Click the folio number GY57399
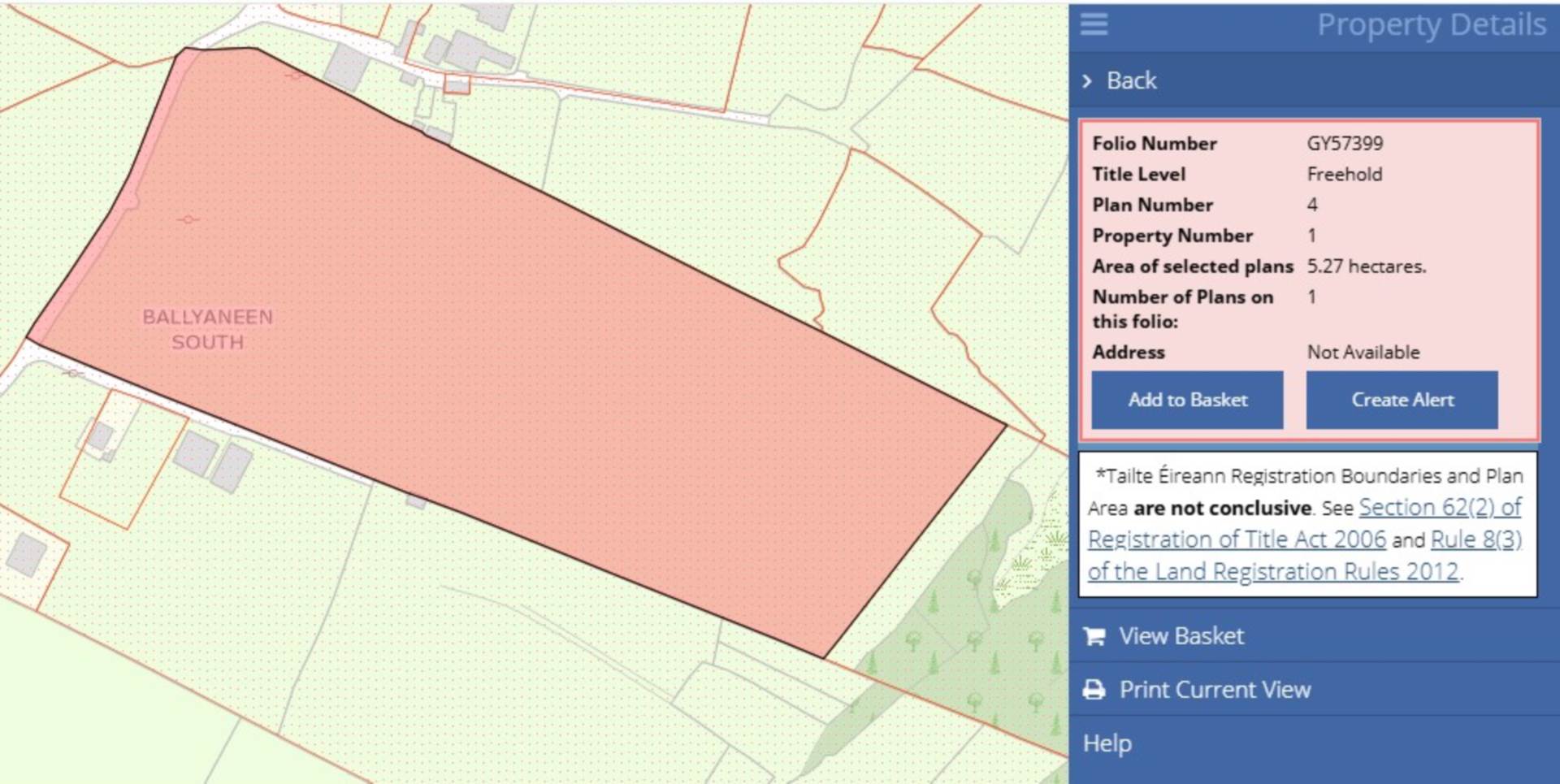 [x=1345, y=144]
